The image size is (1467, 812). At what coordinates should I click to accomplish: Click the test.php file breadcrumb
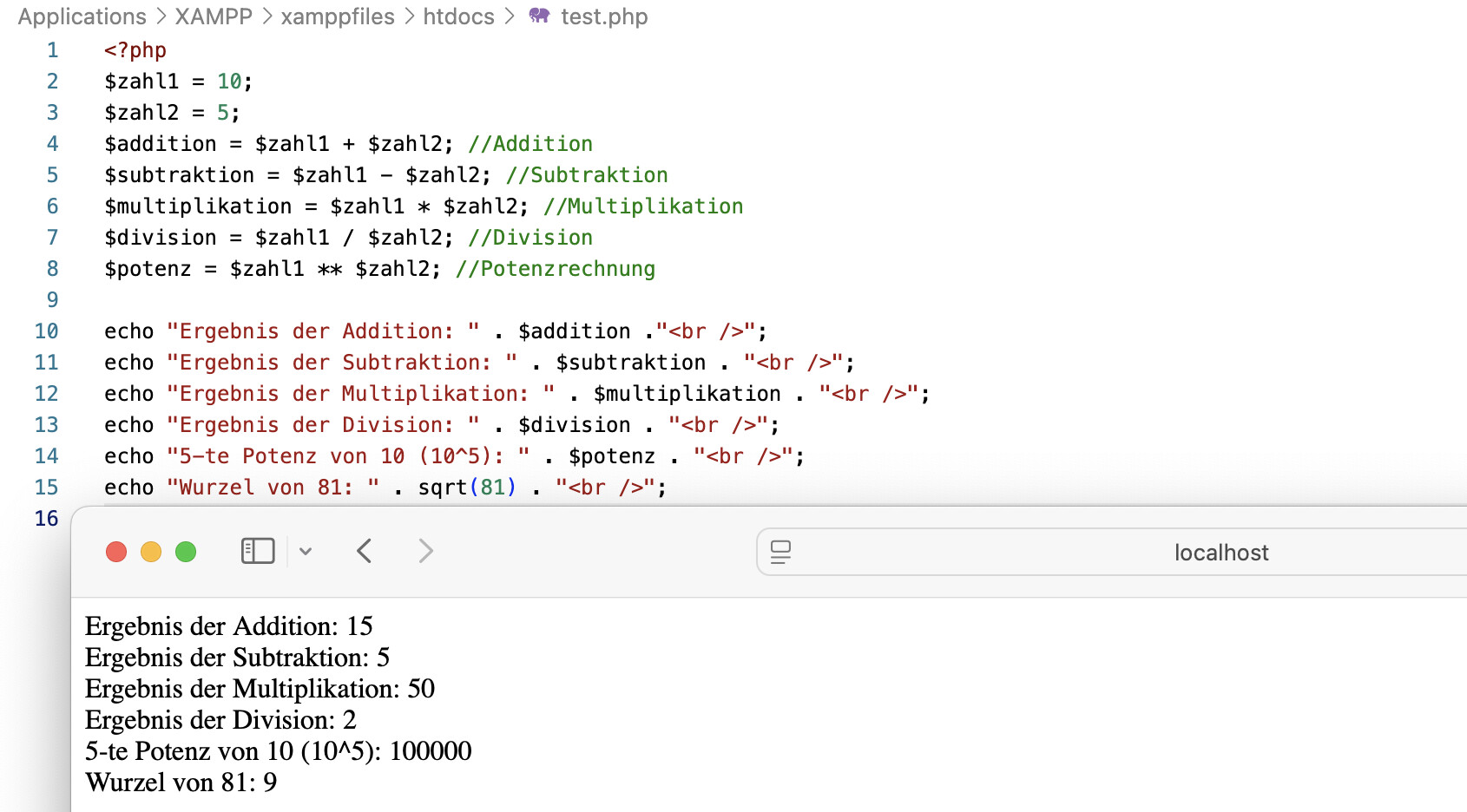(604, 16)
